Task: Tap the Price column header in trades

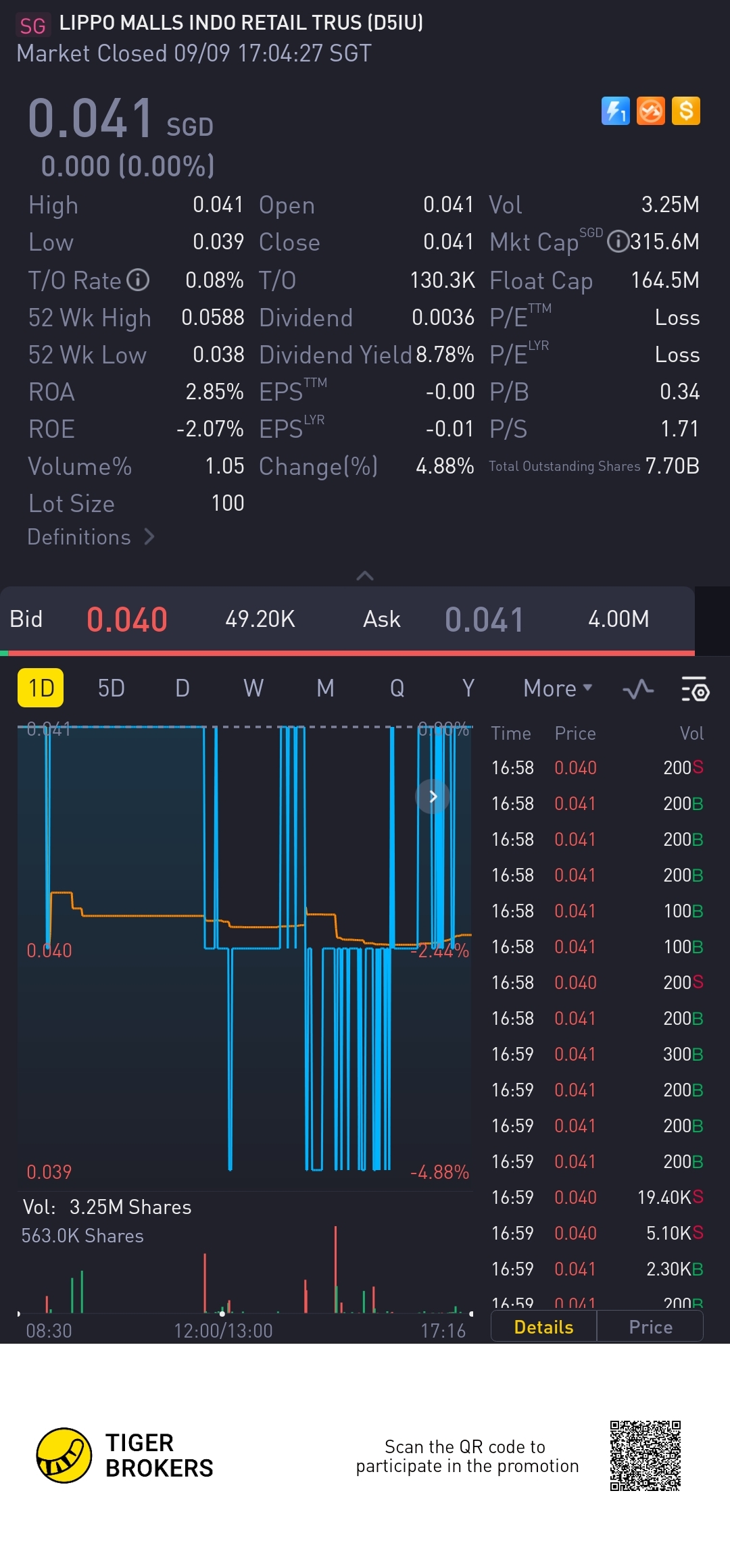Action: pos(575,733)
